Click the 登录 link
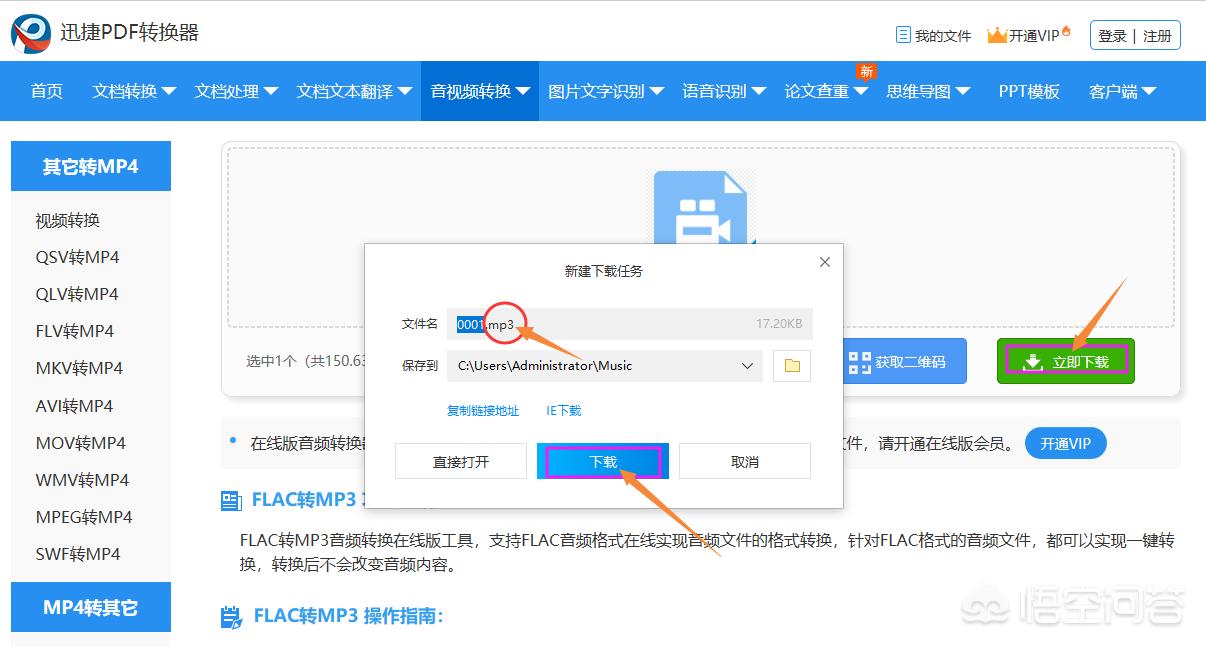The width and height of the screenshot is (1206, 647). [1112, 36]
